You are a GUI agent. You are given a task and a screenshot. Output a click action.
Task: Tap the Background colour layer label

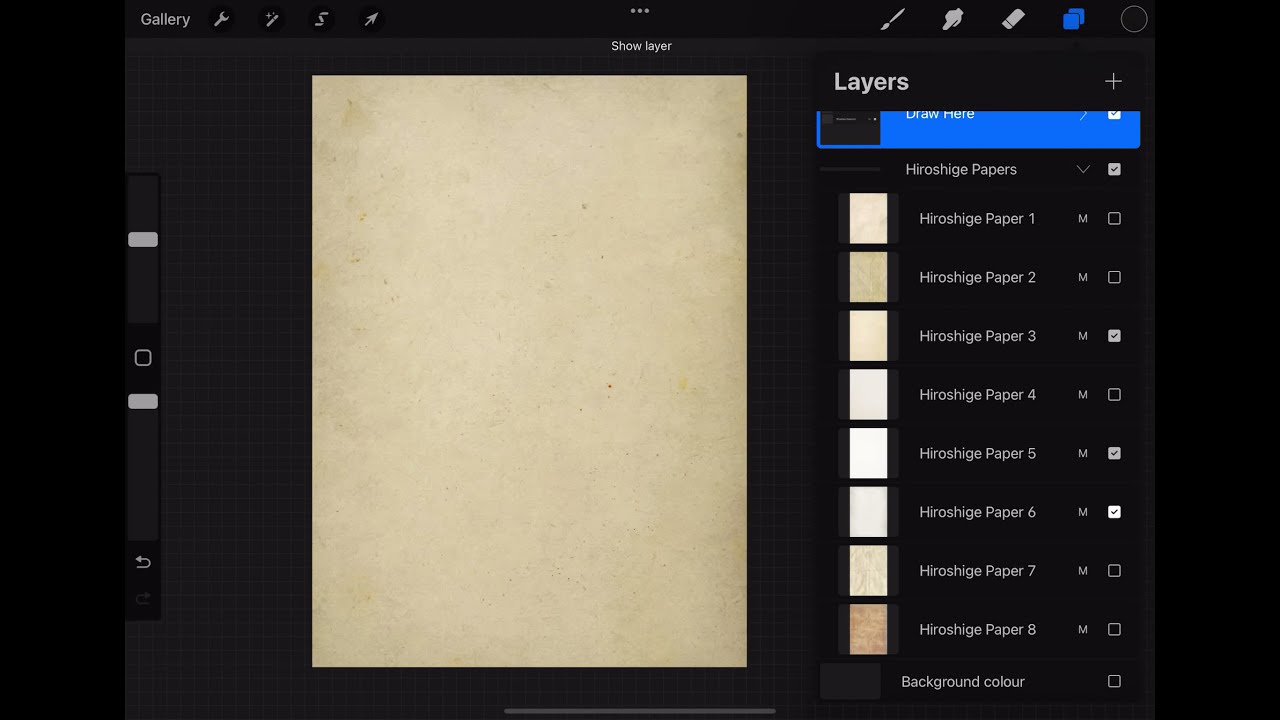[x=963, y=682]
